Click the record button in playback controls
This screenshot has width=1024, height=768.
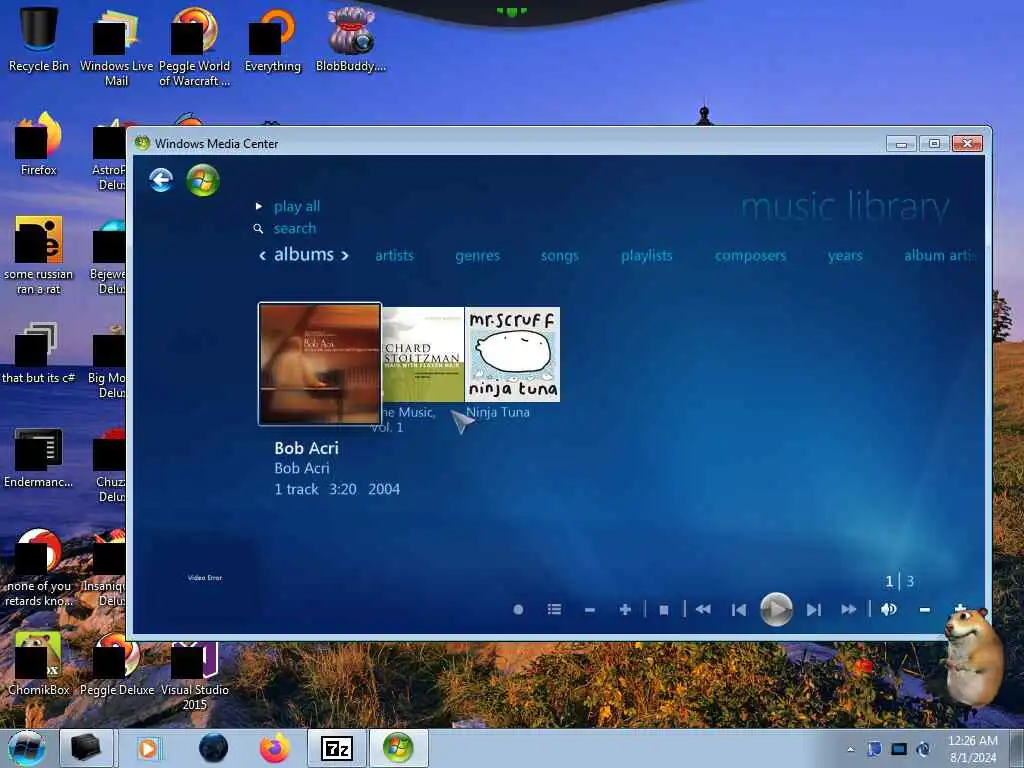click(x=518, y=609)
